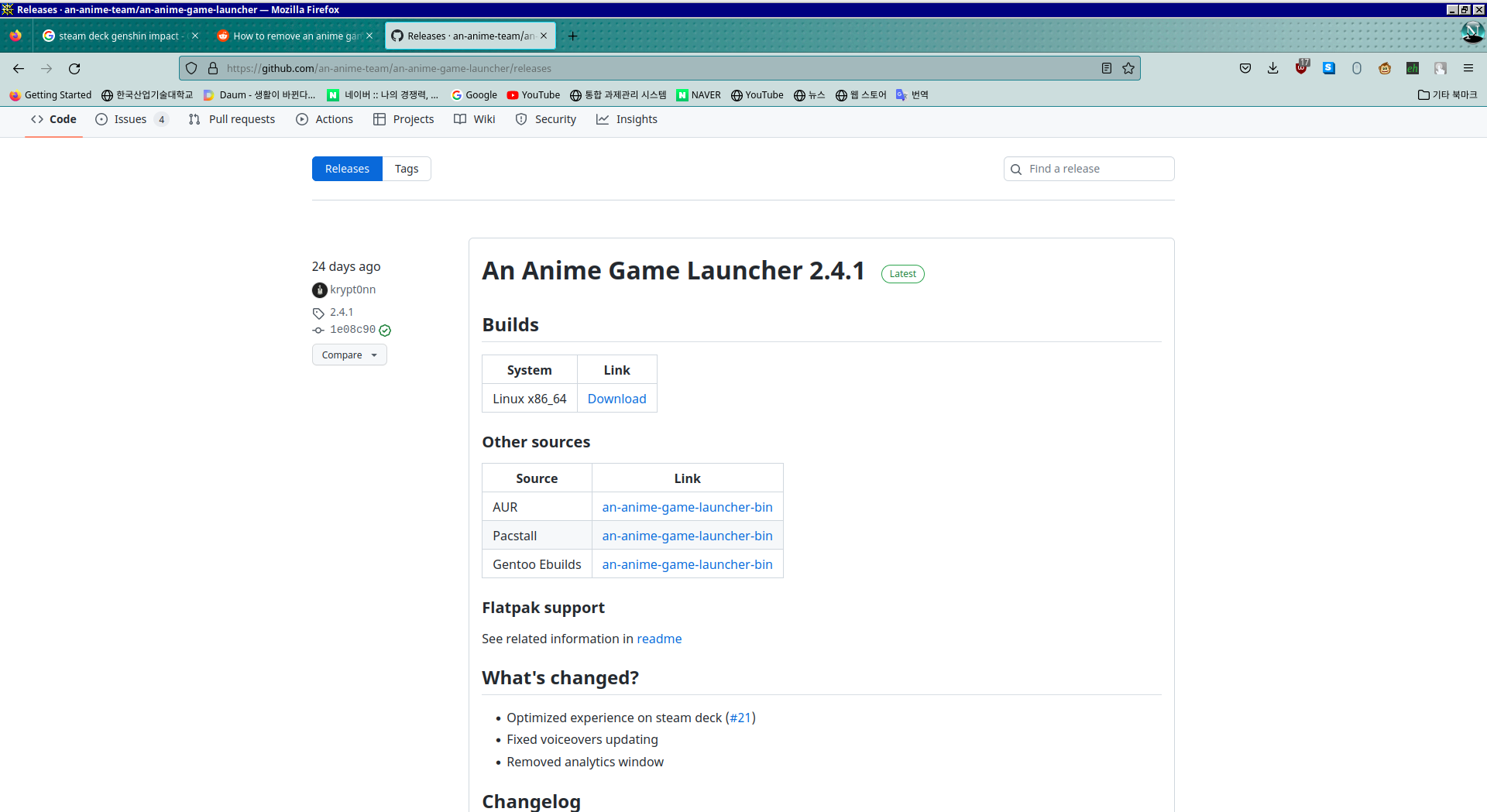Click the blue S extension icon
Viewport: 1487px width, 812px height.
(x=1329, y=68)
